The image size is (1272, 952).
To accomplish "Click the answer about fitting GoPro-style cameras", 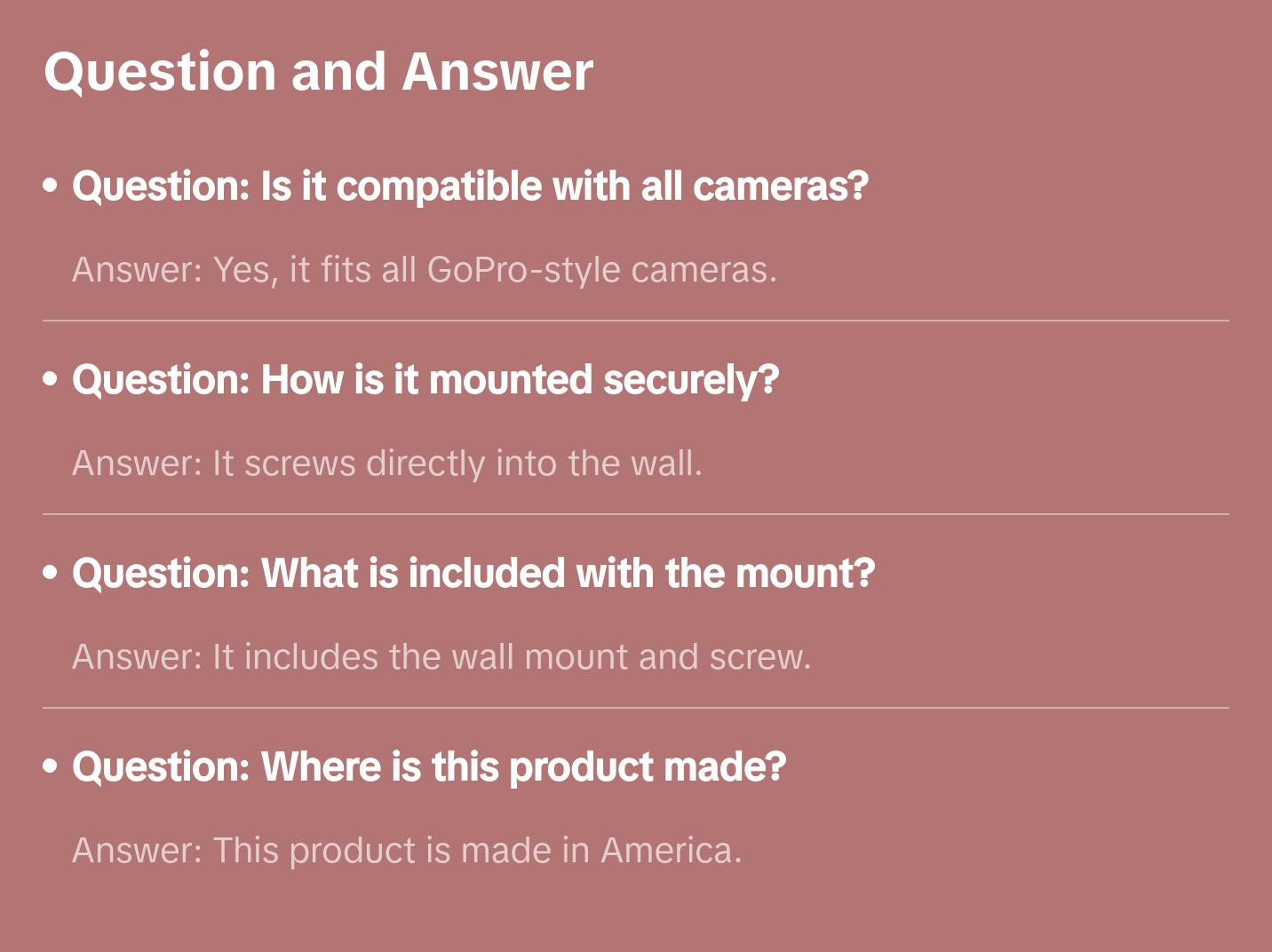I will [x=424, y=270].
